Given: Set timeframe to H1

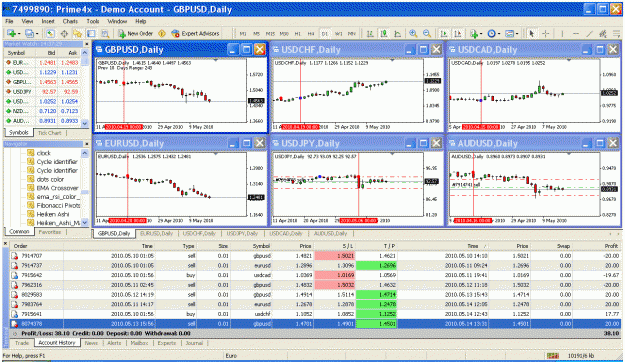Looking at the screenshot, I should 297,34.
